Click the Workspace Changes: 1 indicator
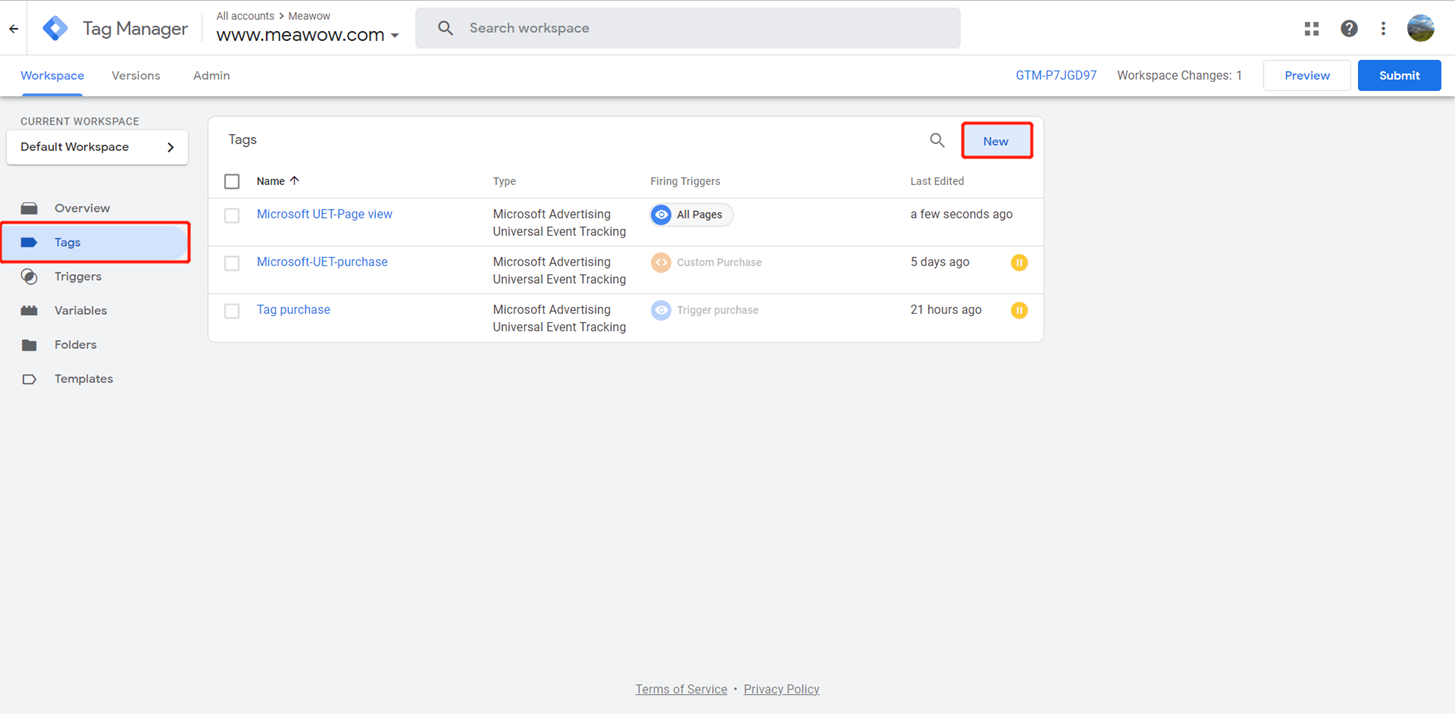1455x714 pixels. [x=1179, y=76]
